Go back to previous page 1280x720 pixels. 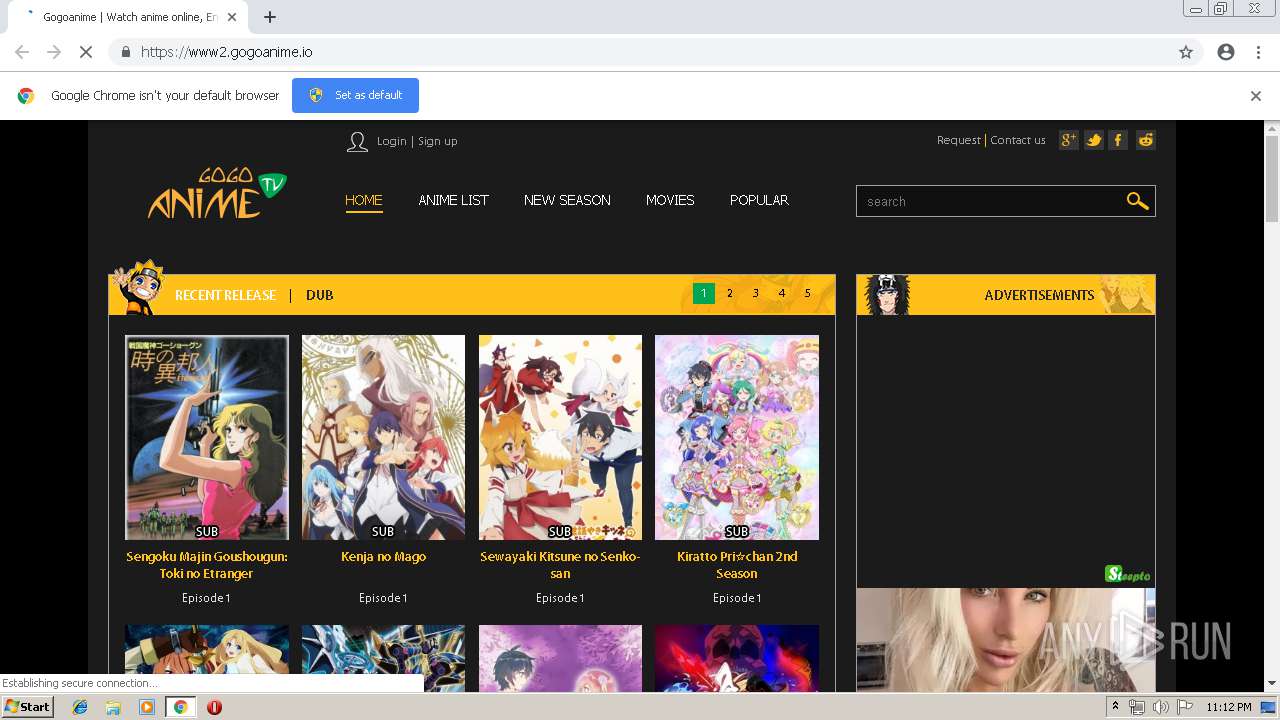(x=22, y=52)
